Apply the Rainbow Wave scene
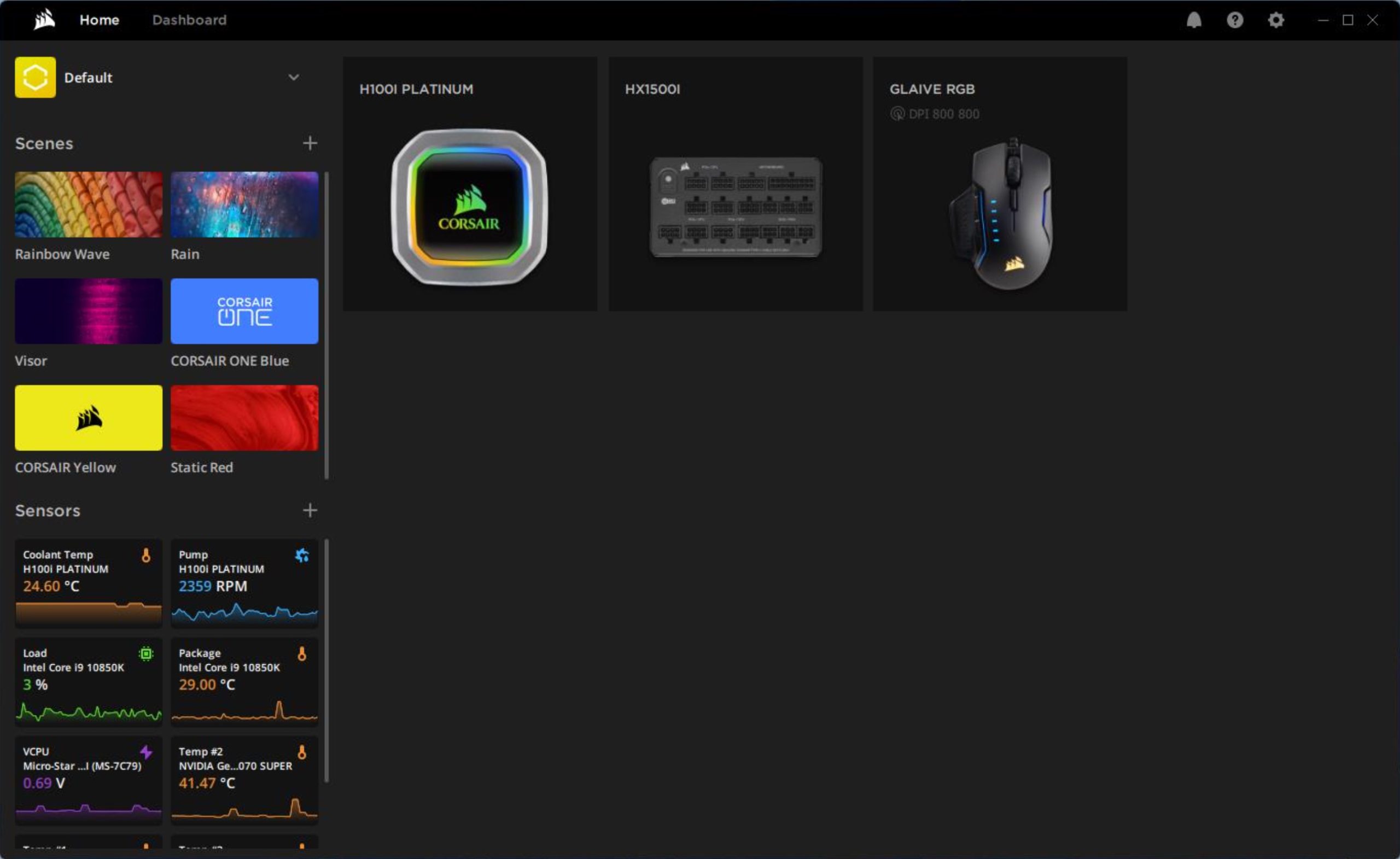The height and width of the screenshot is (859, 1400). 89,204
